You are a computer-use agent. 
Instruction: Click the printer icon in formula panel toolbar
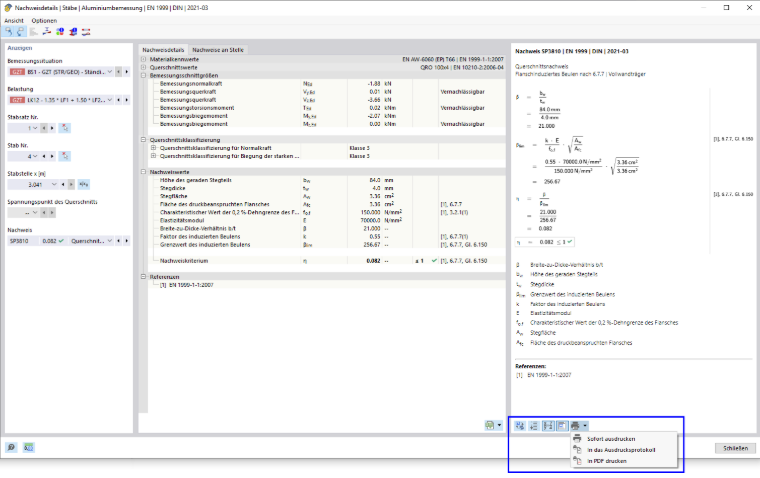575,426
